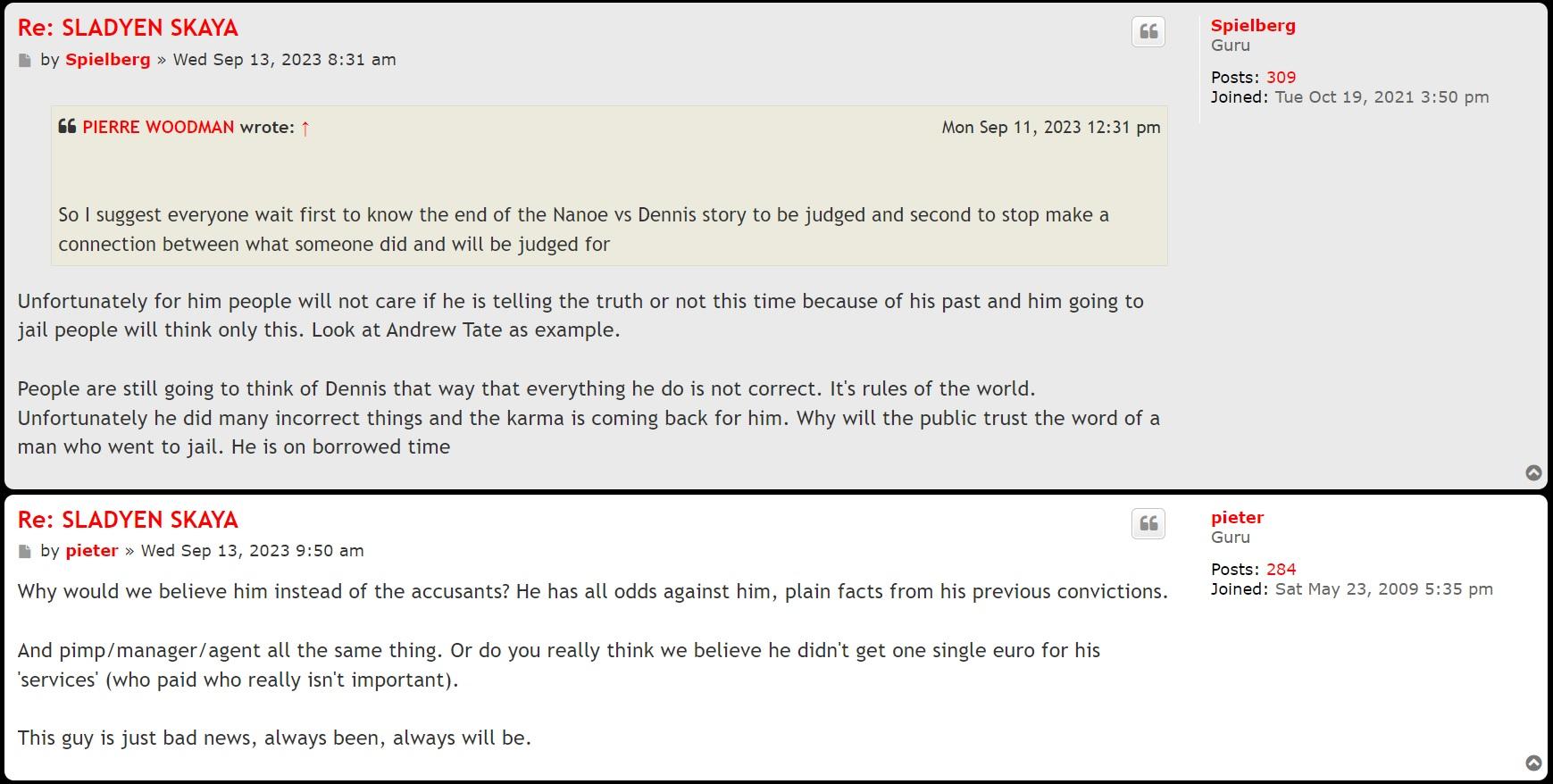Open Spielberg's profile from post byline
The image size is (1553, 784).
point(107,60)
